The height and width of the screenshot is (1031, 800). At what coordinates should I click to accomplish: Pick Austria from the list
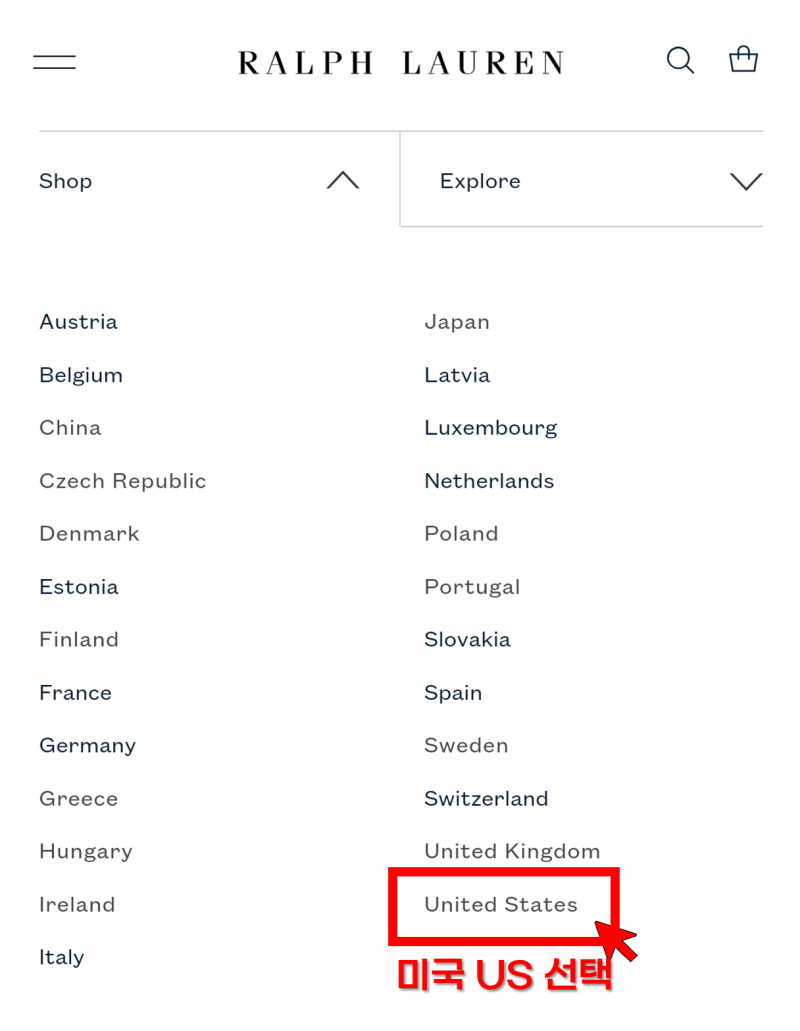tap(78, 322)
